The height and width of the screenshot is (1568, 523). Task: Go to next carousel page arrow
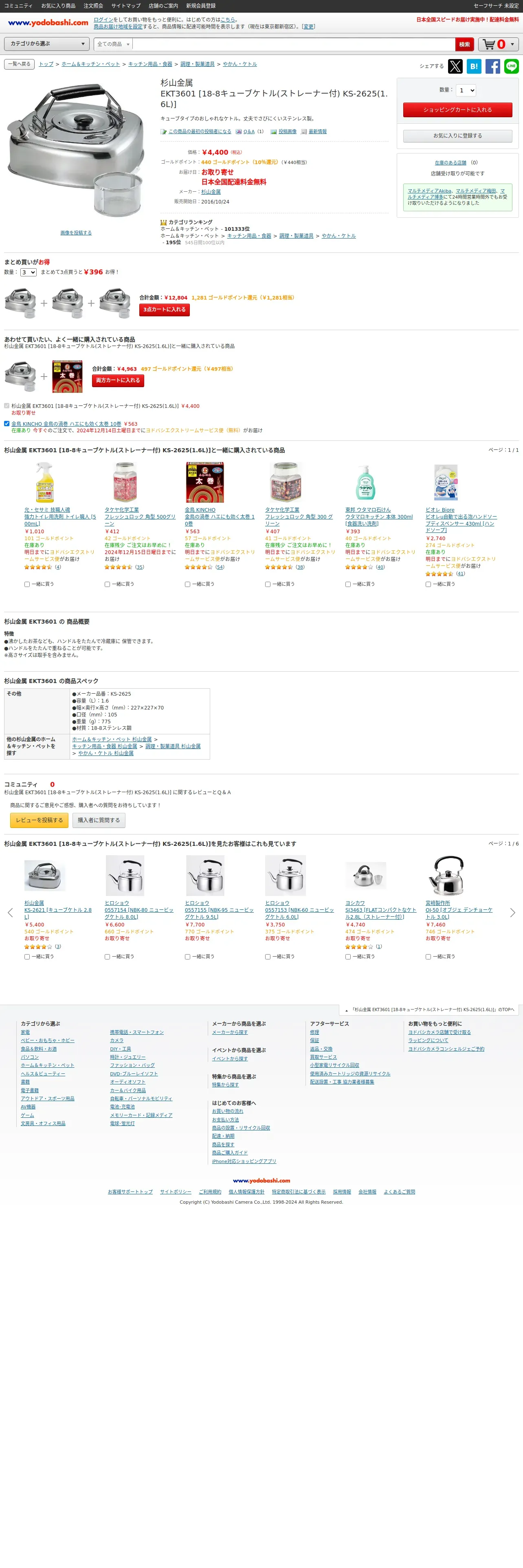[513, 913]
